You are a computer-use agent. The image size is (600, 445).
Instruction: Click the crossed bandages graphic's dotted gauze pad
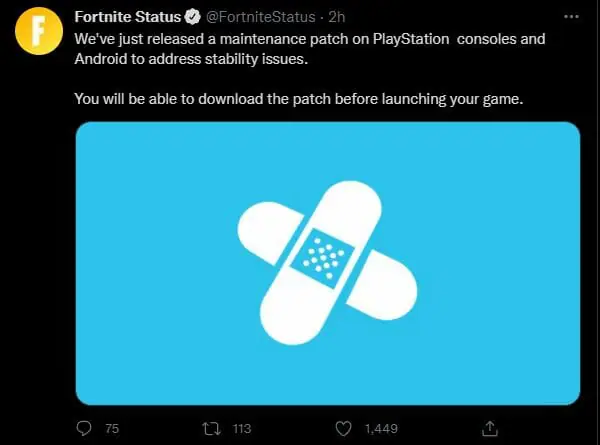pyautogui.click(x=323, y=258)
